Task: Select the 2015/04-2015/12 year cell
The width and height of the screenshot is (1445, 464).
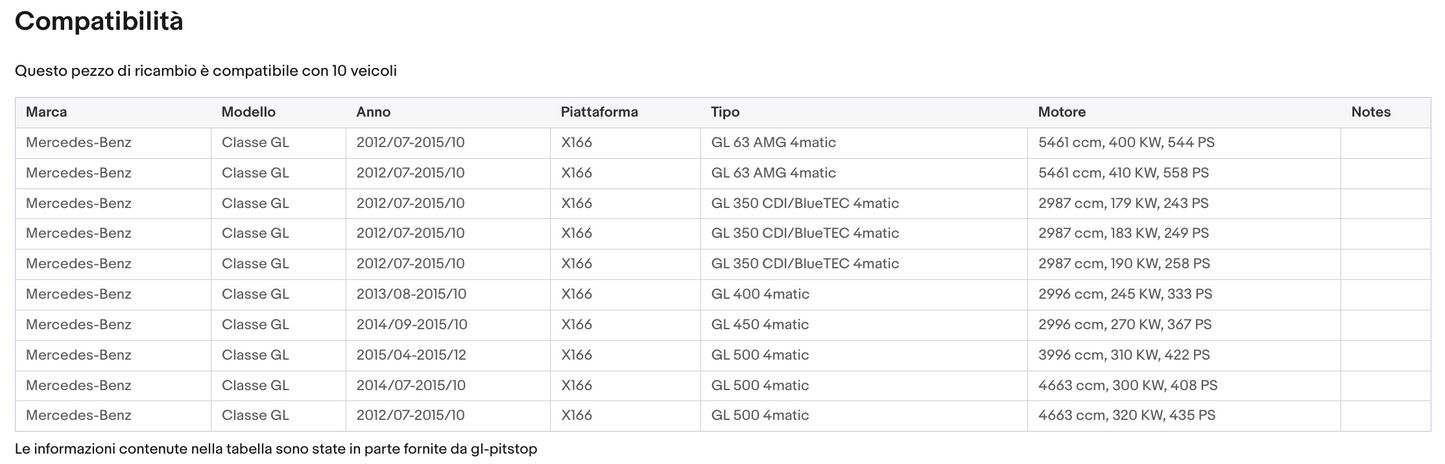Action: point(411,355)
